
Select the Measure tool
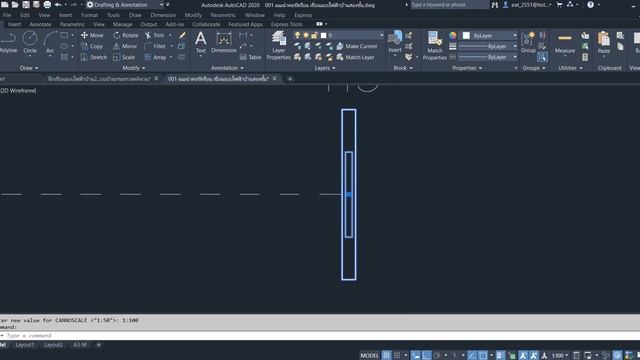point(565,42)
